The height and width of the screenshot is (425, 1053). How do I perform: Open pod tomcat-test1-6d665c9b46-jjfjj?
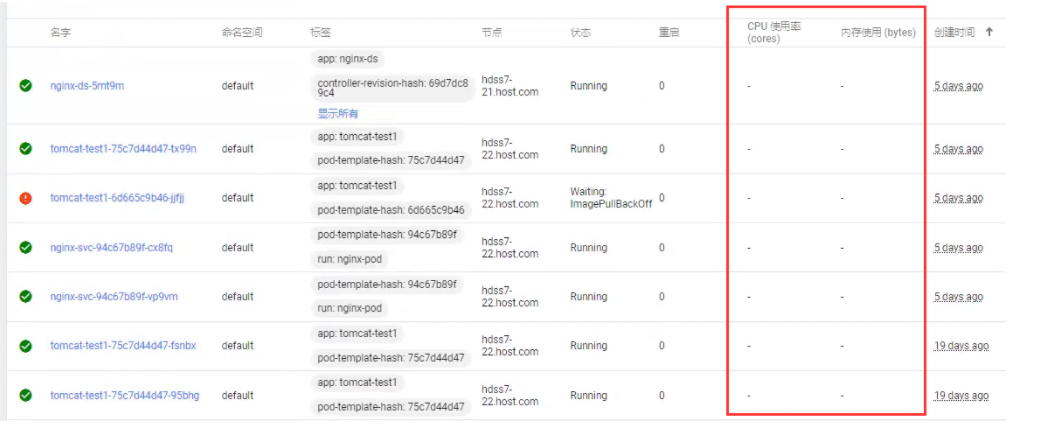118,198
